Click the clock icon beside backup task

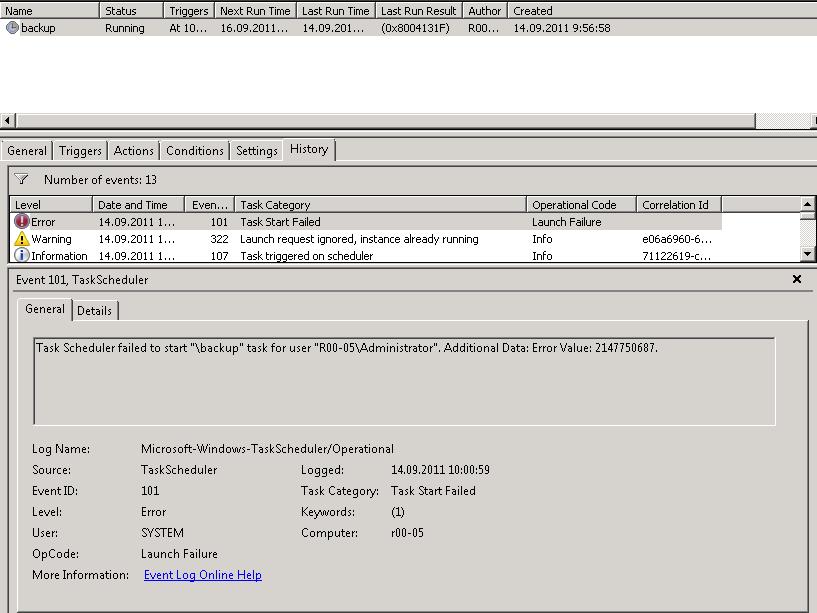(12, 28)
